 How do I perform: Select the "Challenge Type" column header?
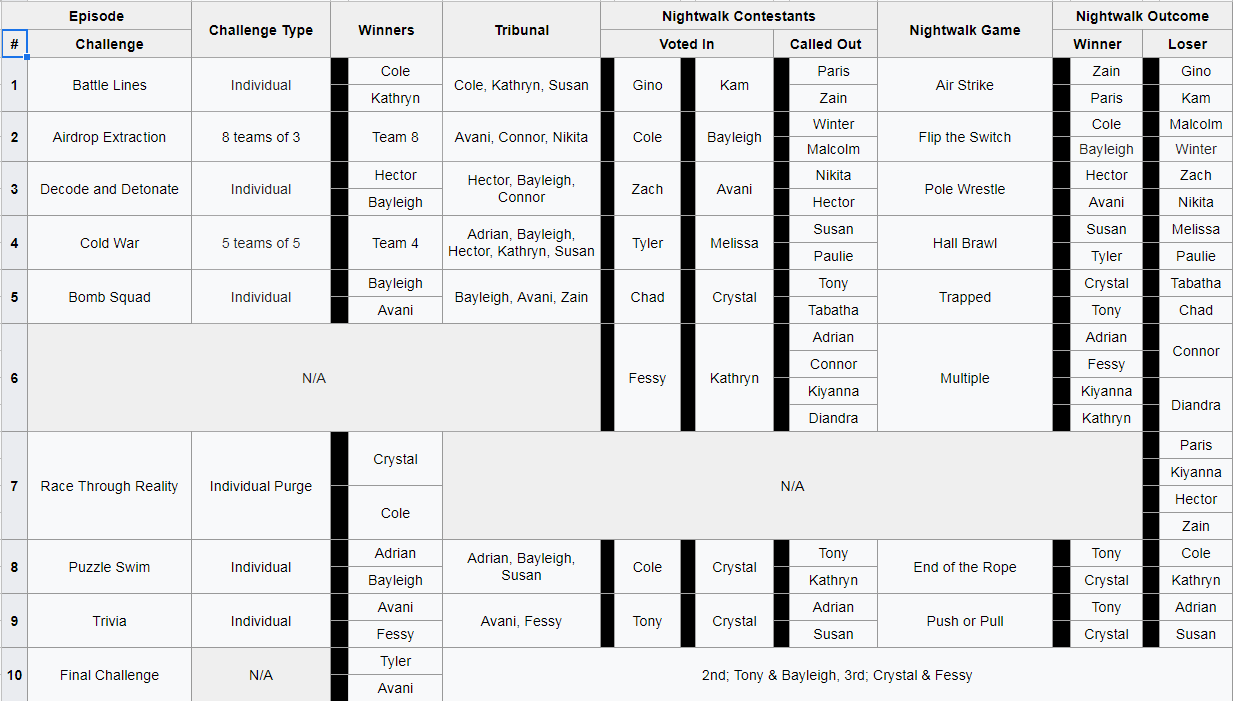(261, 30)
